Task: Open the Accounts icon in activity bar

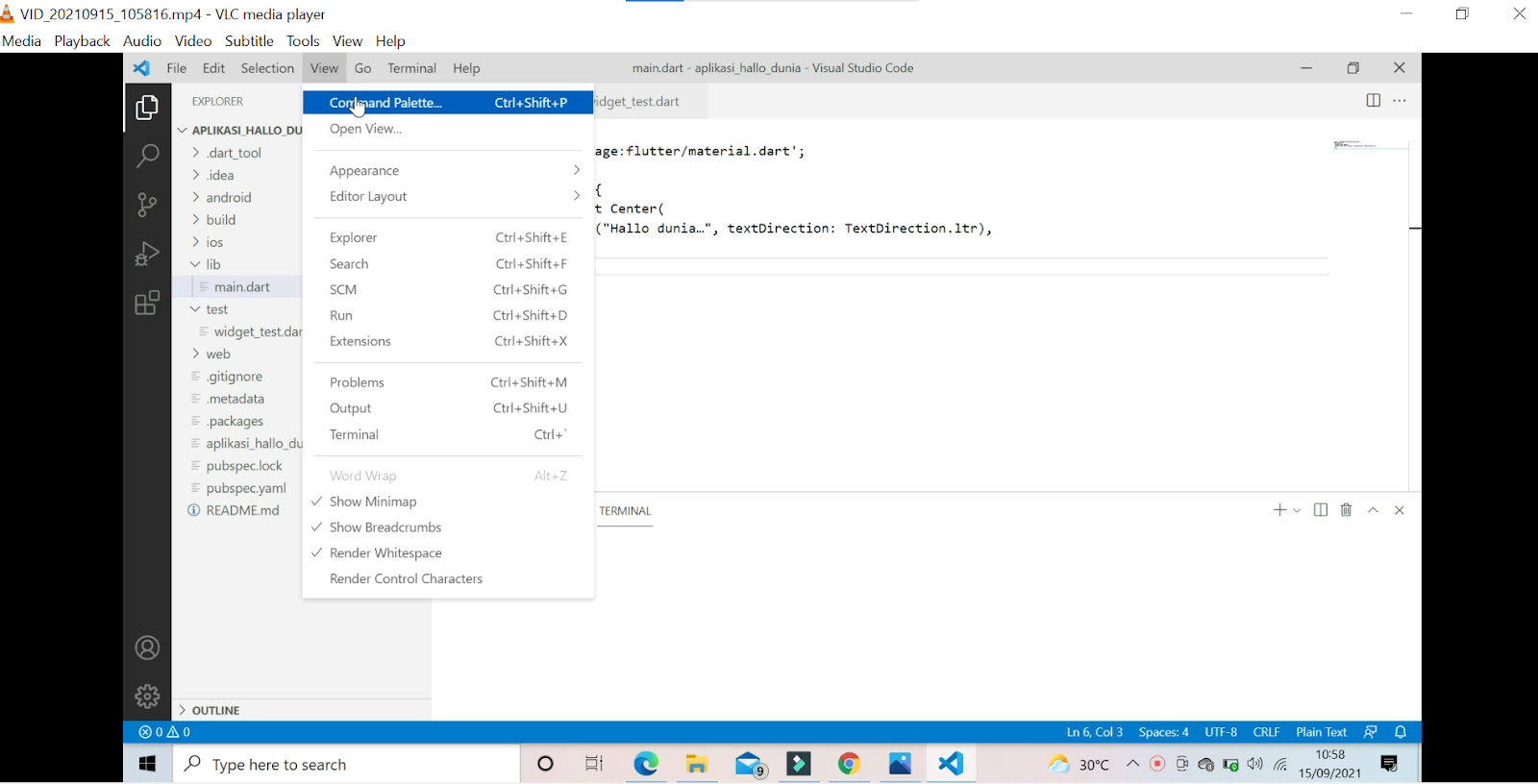Action: click(x=147, y=649)
